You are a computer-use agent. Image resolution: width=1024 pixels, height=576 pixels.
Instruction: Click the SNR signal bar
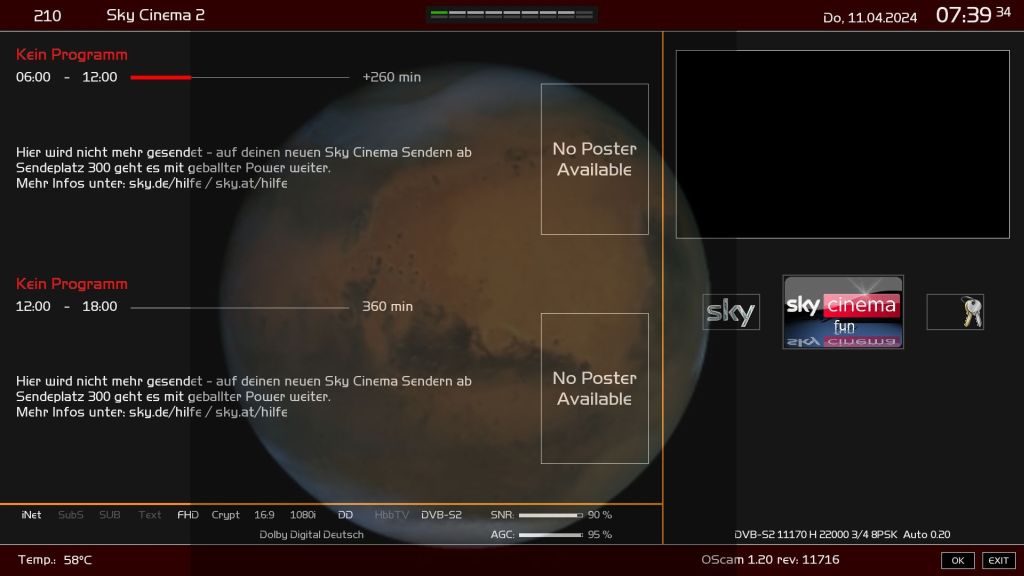pos(551,515)
